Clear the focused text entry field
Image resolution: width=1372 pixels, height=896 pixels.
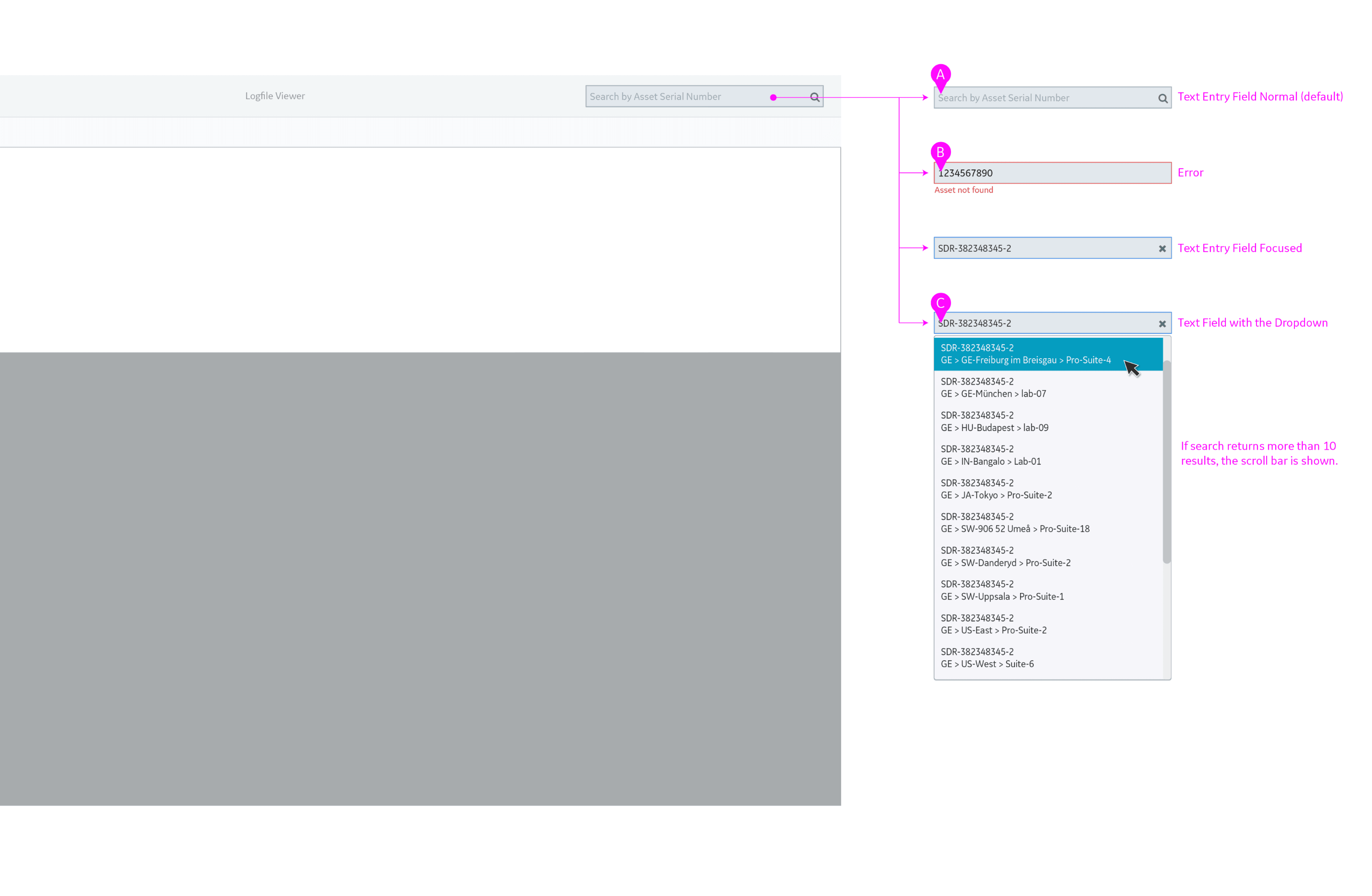click(1162, 249)
